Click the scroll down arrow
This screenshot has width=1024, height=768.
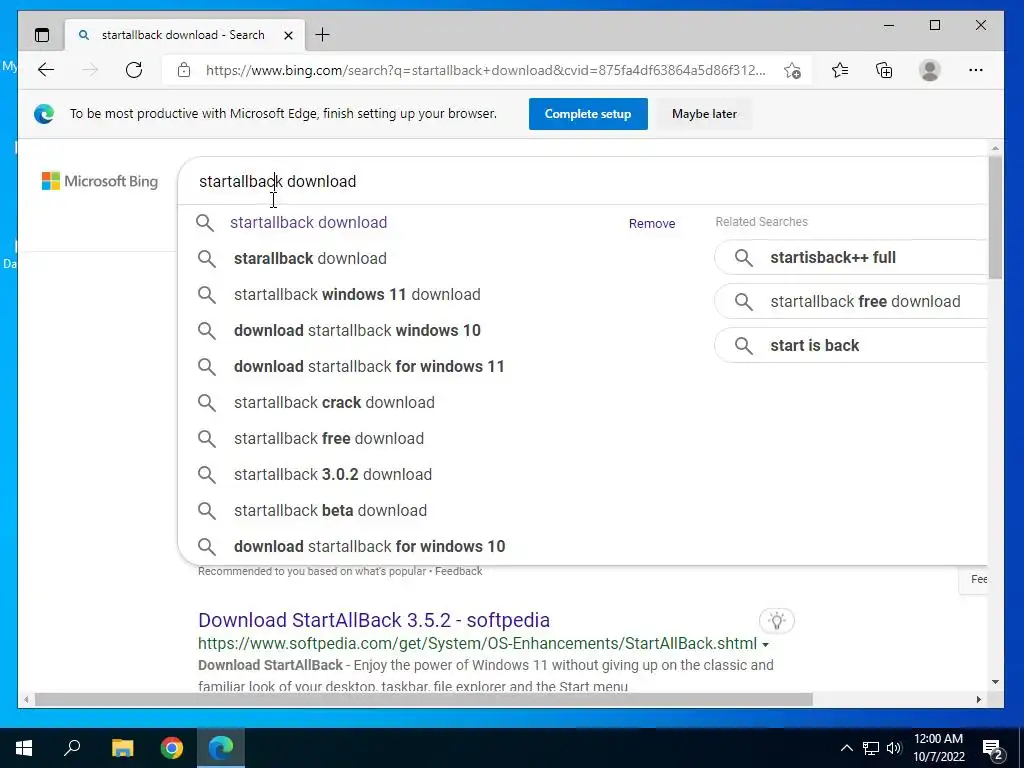[995, 682]
